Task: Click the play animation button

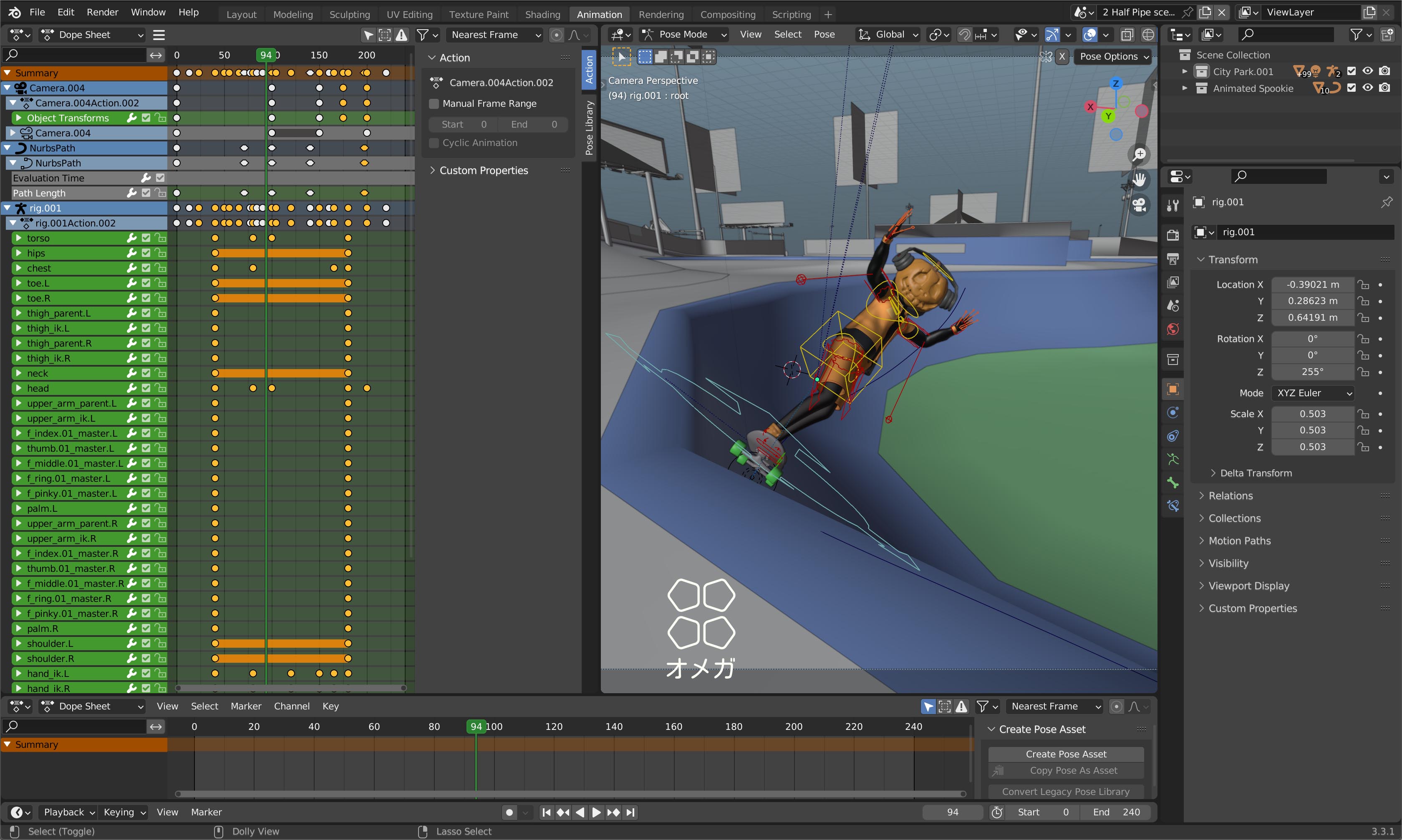Action: tap(596, 812)
